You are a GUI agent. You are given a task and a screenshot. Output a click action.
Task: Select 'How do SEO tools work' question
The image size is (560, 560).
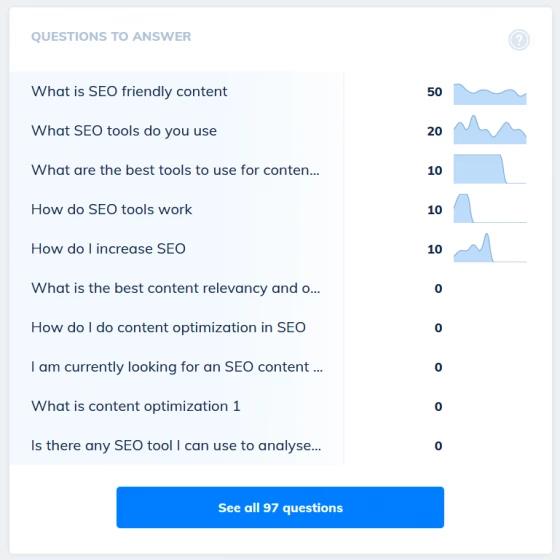click(x=111, y=209)
